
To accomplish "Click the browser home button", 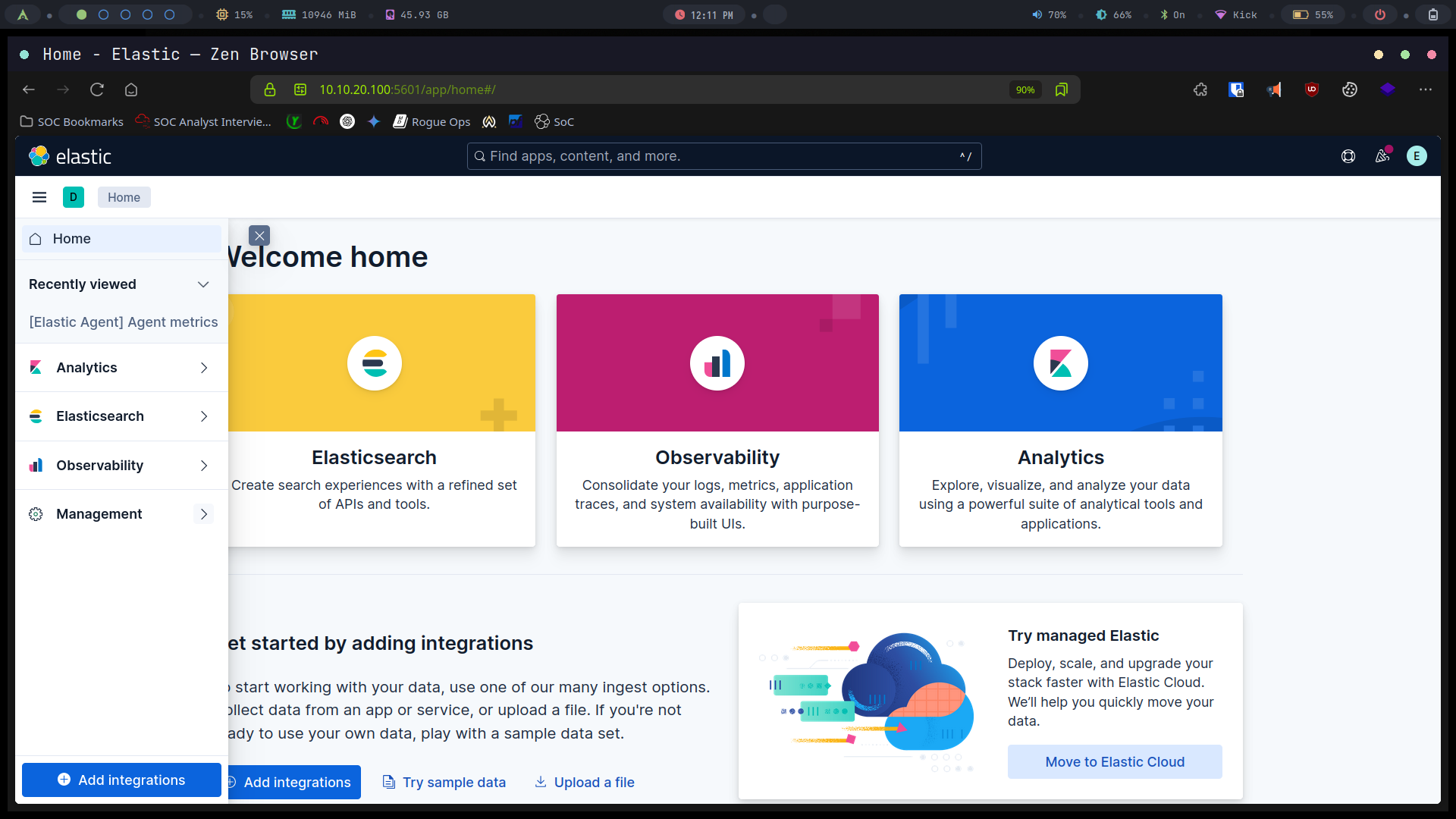I will tap(131, 89).
